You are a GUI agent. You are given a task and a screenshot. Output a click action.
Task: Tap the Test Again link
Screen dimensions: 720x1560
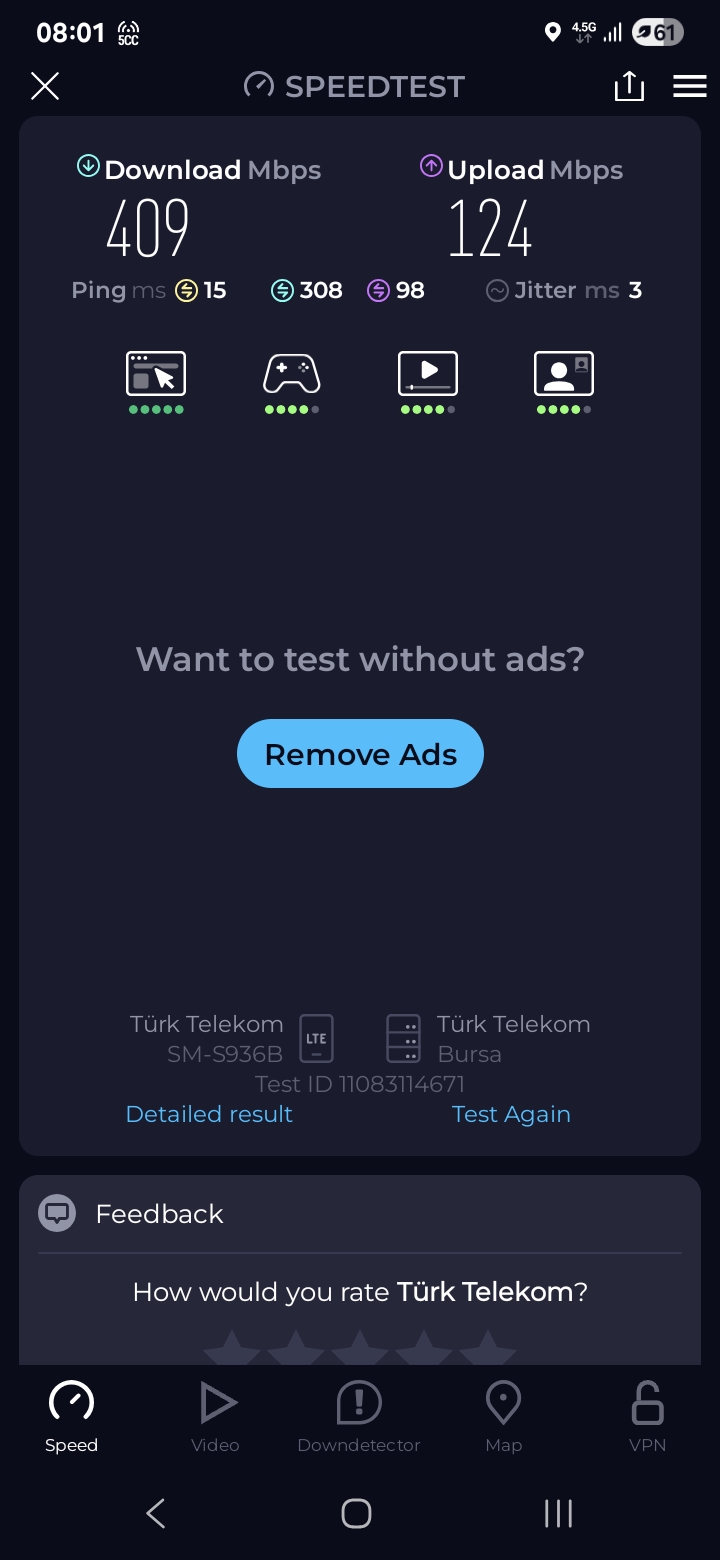(511, 1114)
